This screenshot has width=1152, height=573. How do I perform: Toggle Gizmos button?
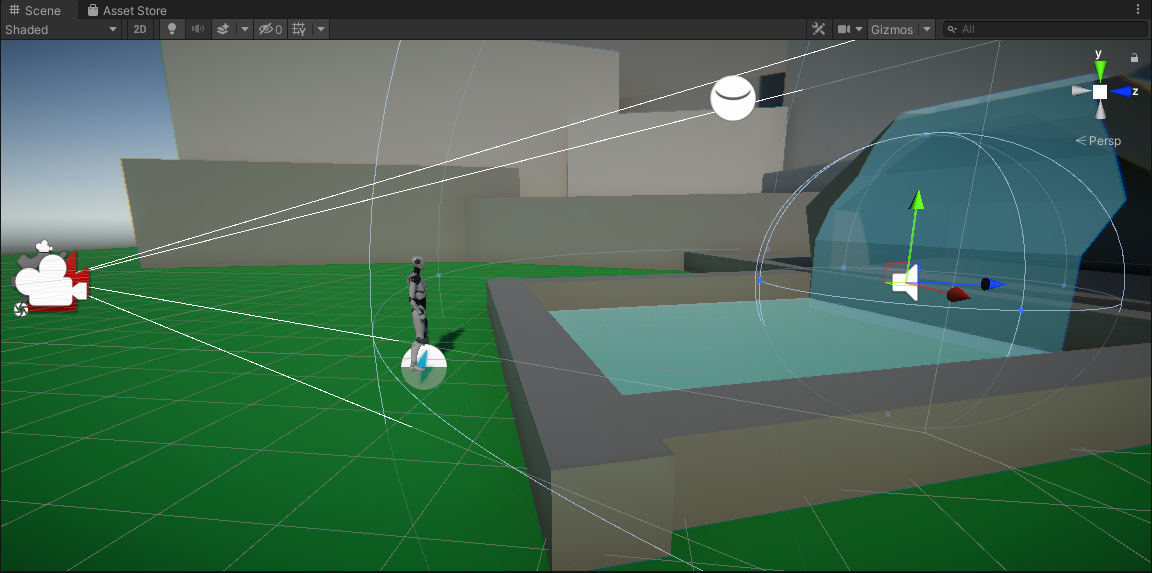click(892, 29)
